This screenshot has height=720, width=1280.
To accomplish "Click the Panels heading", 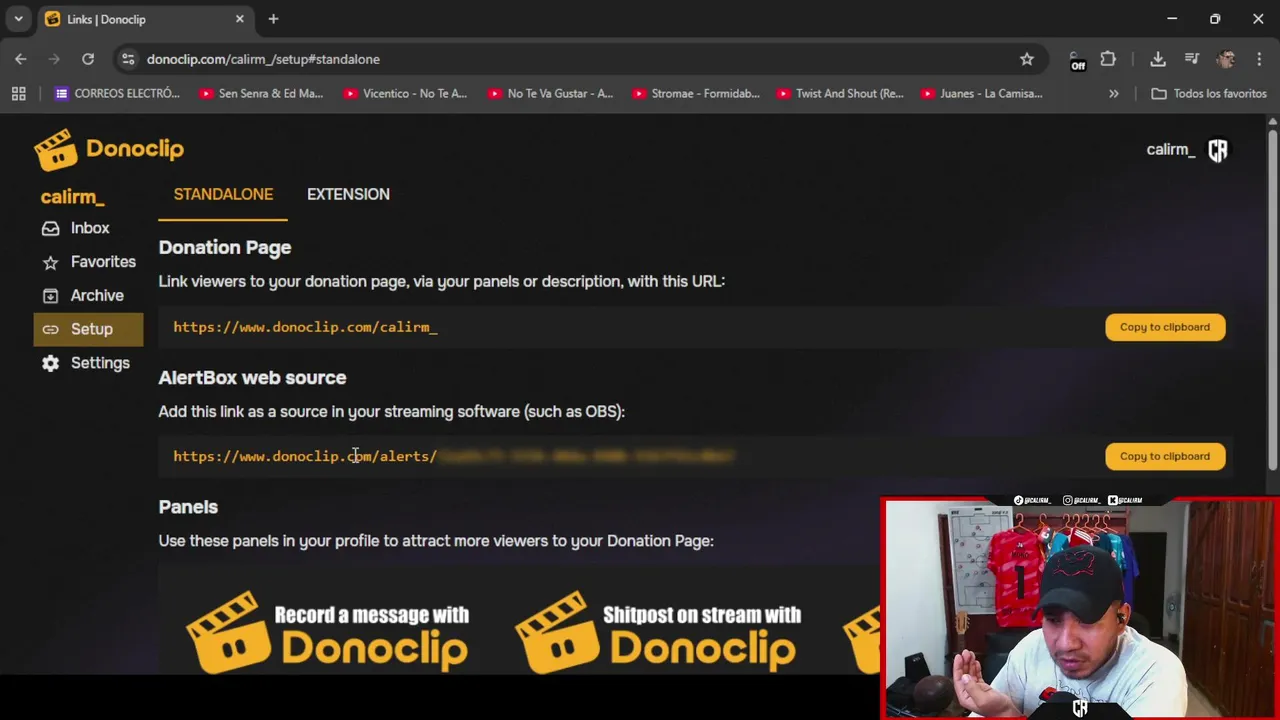I will (x=188, y=507).
